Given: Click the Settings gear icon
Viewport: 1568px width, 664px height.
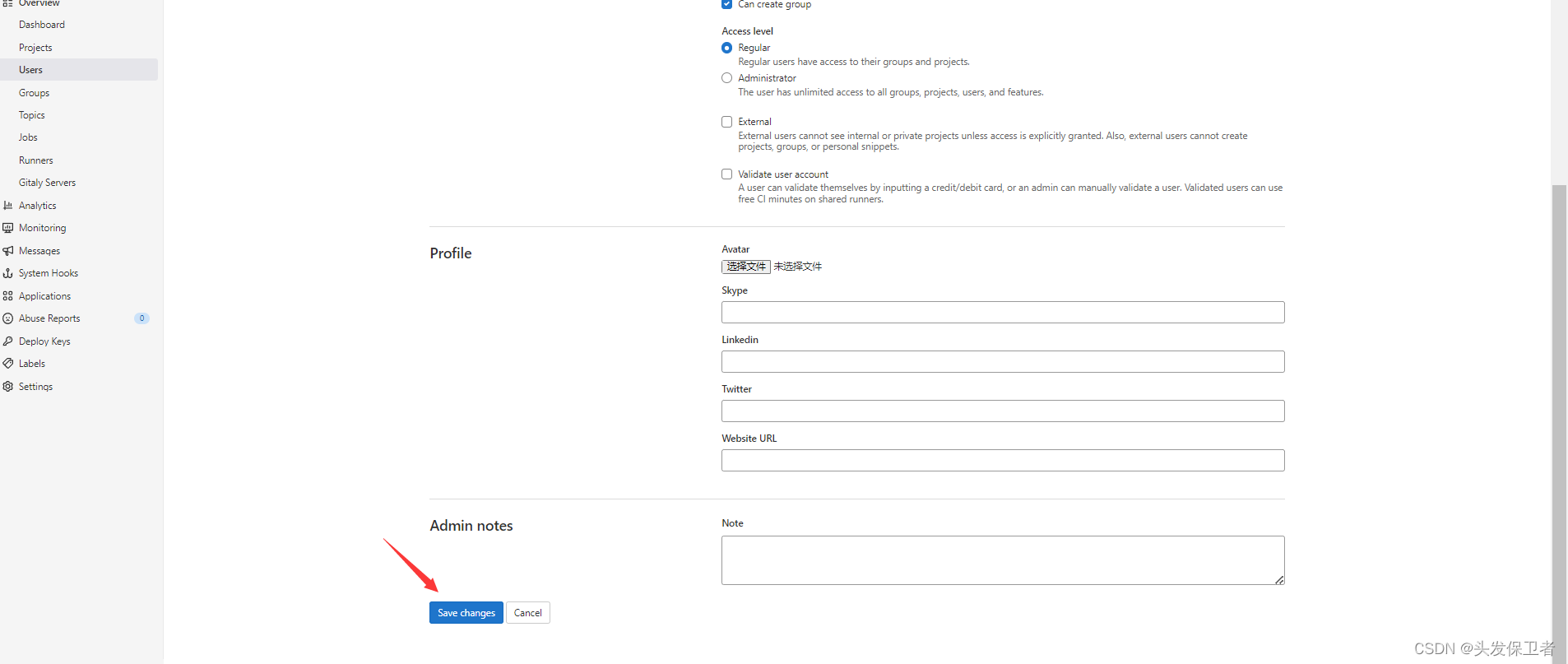Looking at the screenshot, I should 7,387.
